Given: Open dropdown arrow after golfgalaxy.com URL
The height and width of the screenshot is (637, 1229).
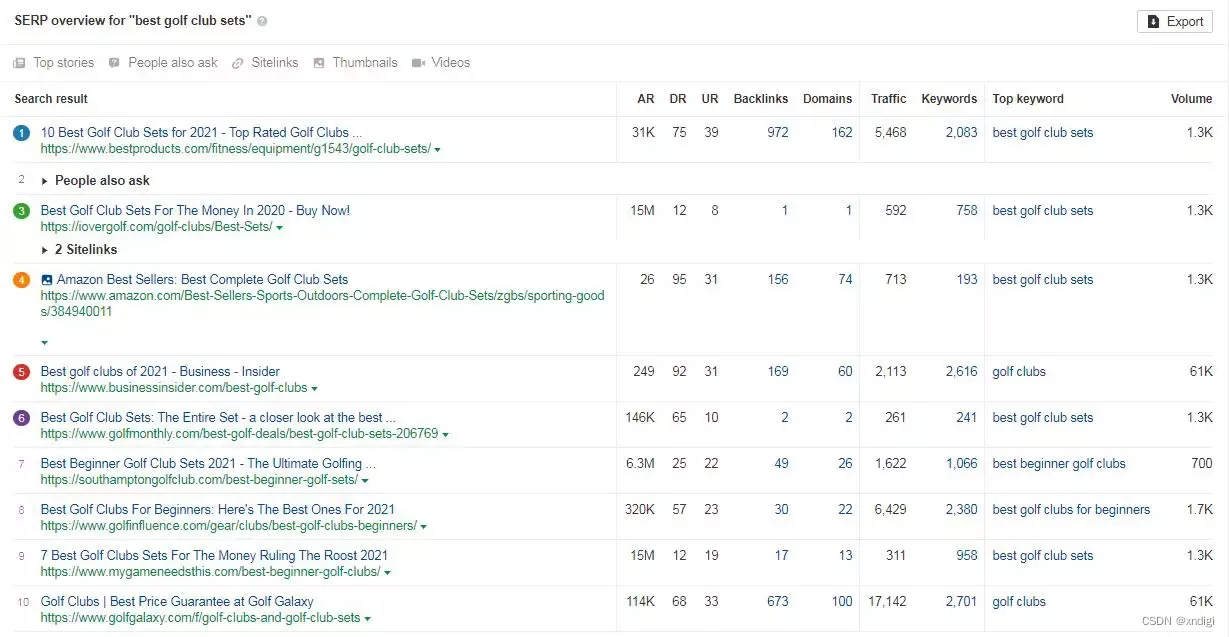Looking at the screenshot, I should 368,619.
